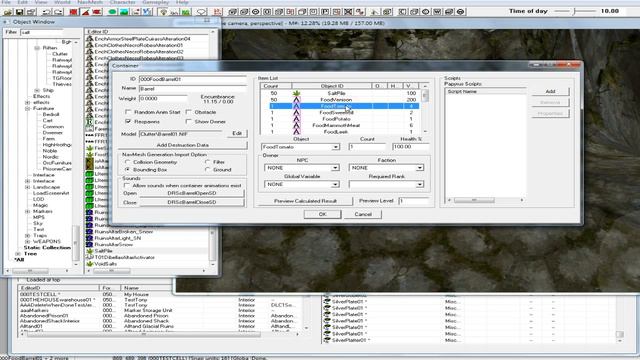The width and height of the screenshot is (640, 360).
Task: Collapse the Furniture tree node
Action: (27, 109)
